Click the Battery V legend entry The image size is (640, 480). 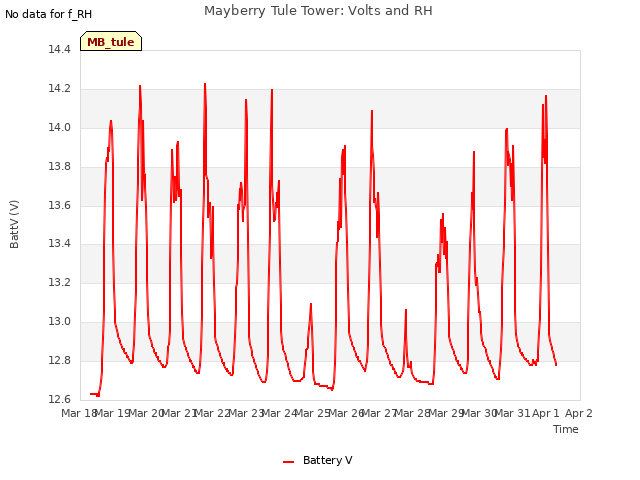click(318, 460)
